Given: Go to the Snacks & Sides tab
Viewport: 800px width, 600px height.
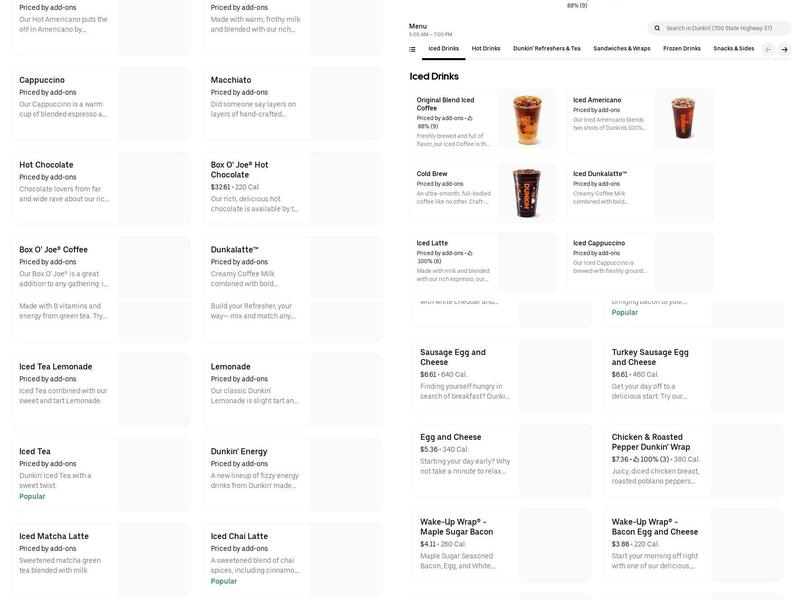Looking at the screenshot, I should [733, 48].
